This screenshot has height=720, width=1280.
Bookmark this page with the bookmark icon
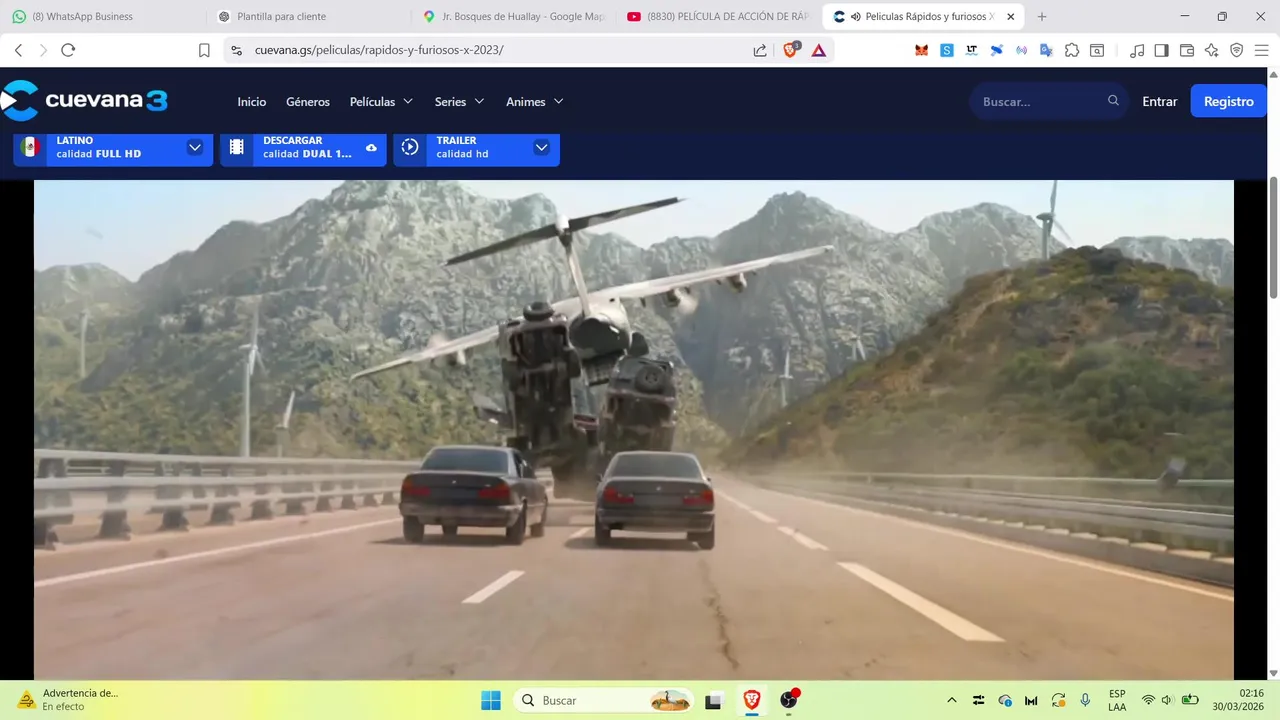click(204, 50)
